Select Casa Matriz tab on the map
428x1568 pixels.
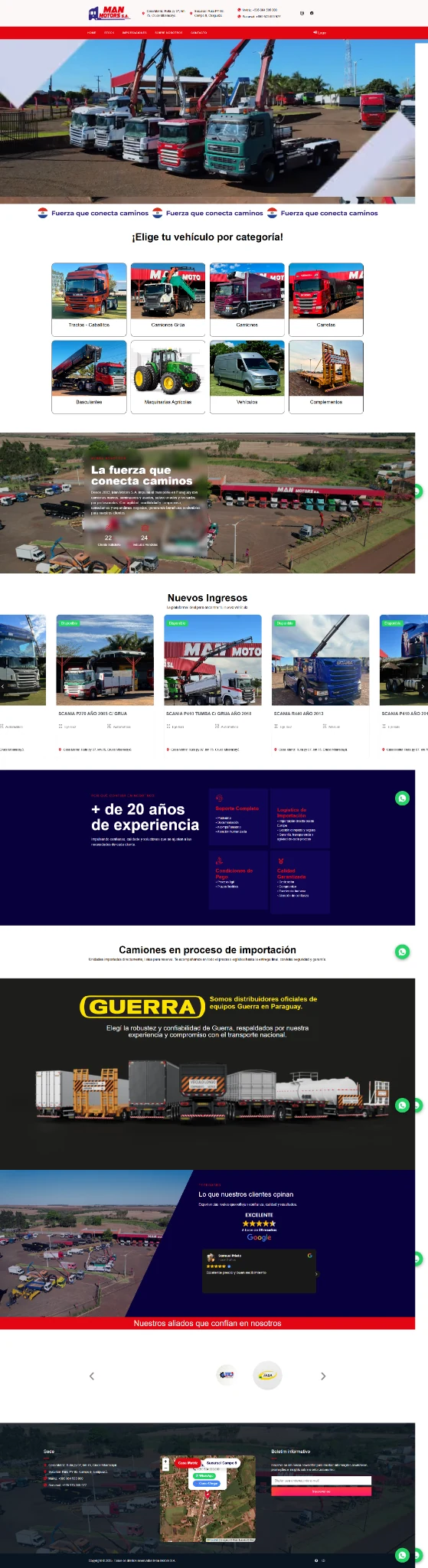tap(188, 1463)
